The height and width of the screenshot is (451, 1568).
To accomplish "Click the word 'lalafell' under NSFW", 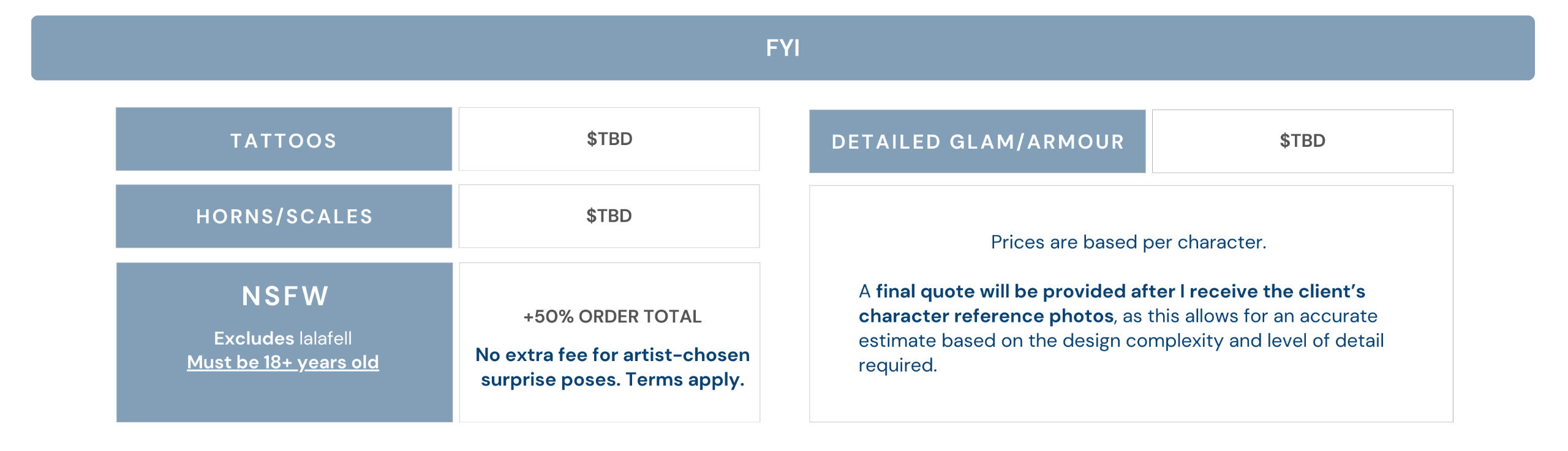I will pos(325,338).
